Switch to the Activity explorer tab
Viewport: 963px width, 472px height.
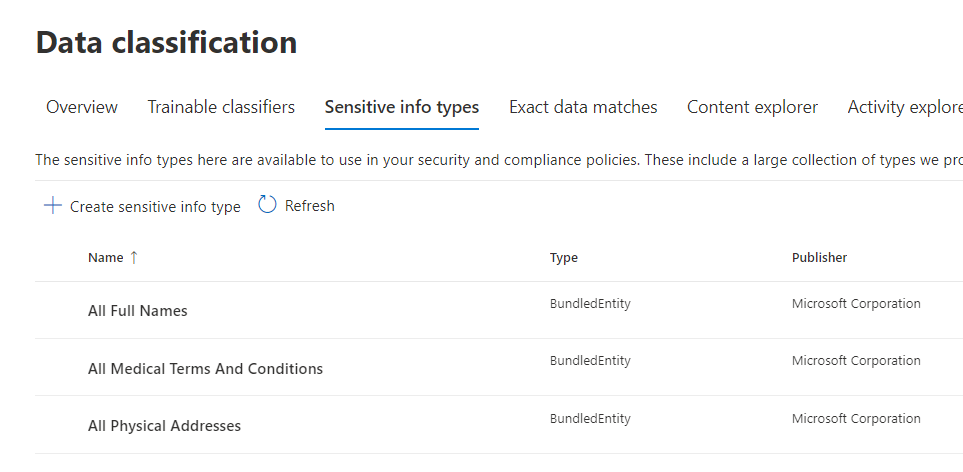pyautogui.click(x=904, y=107)
